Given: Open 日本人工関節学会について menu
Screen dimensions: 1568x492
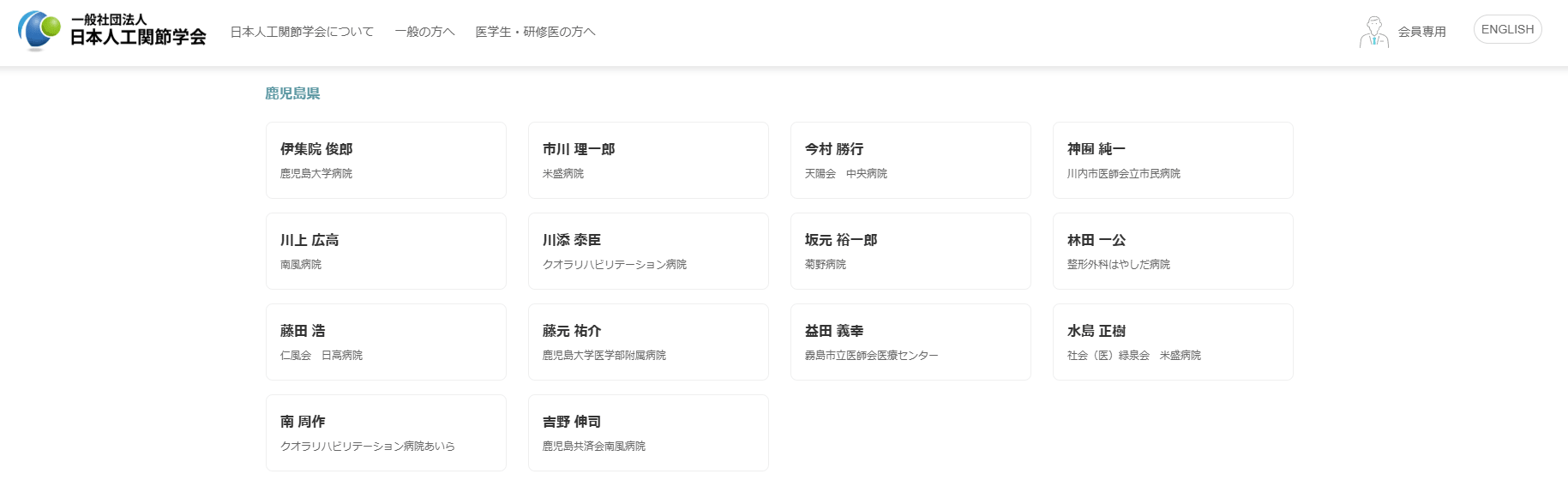Looking at the screenshot, I should pyautogui.click(x=302, y=32).
